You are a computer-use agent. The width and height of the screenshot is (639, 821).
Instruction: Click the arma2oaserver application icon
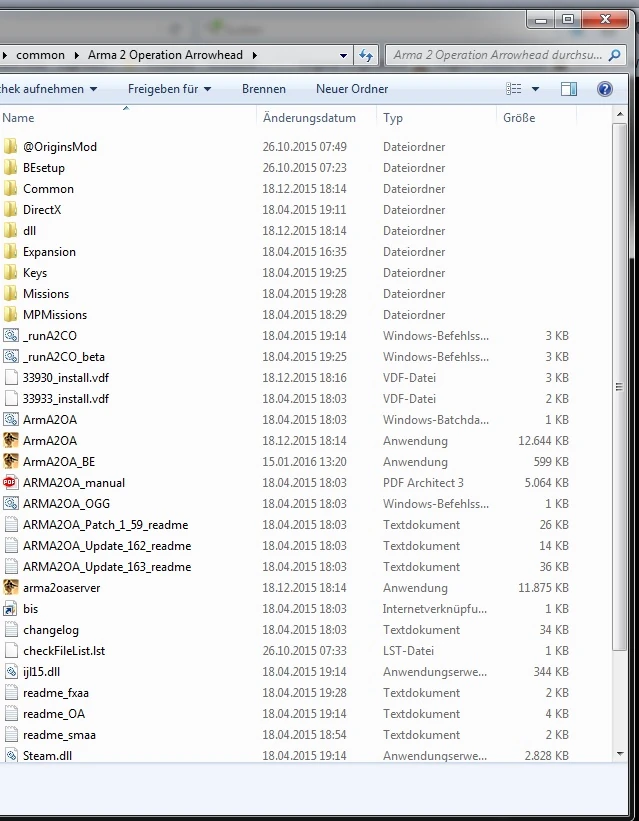pos(10,587)
